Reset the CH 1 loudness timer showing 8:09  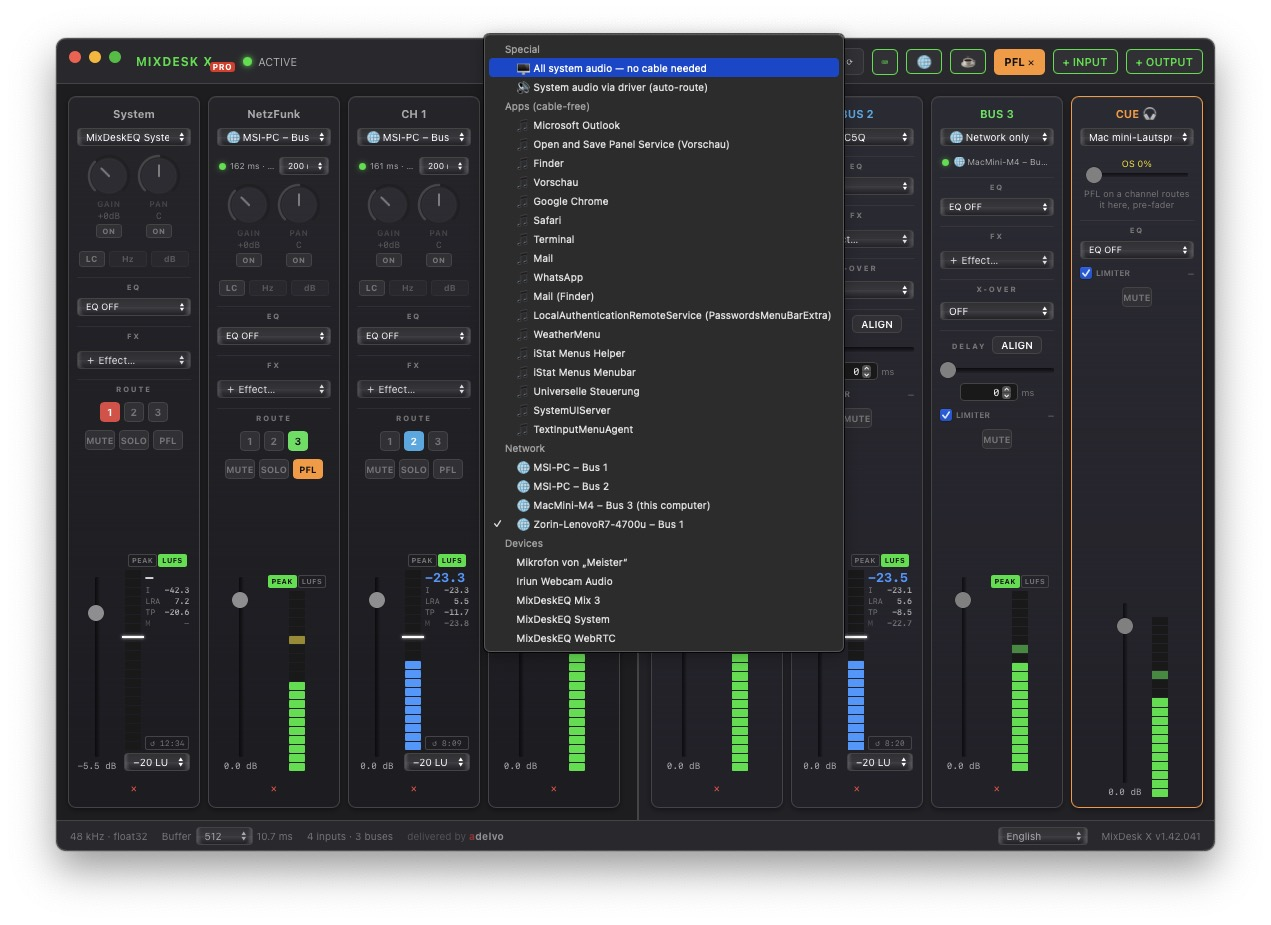446,743
